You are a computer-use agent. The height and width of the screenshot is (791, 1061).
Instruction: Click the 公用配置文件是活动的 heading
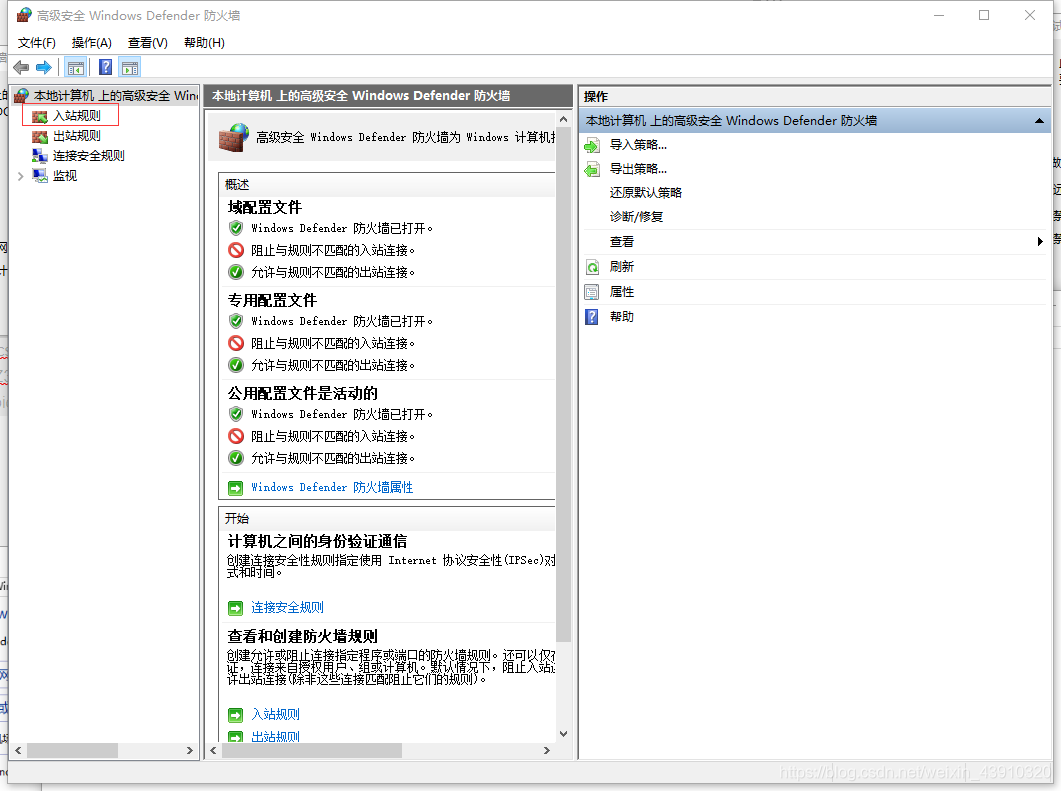coord(302,394)
